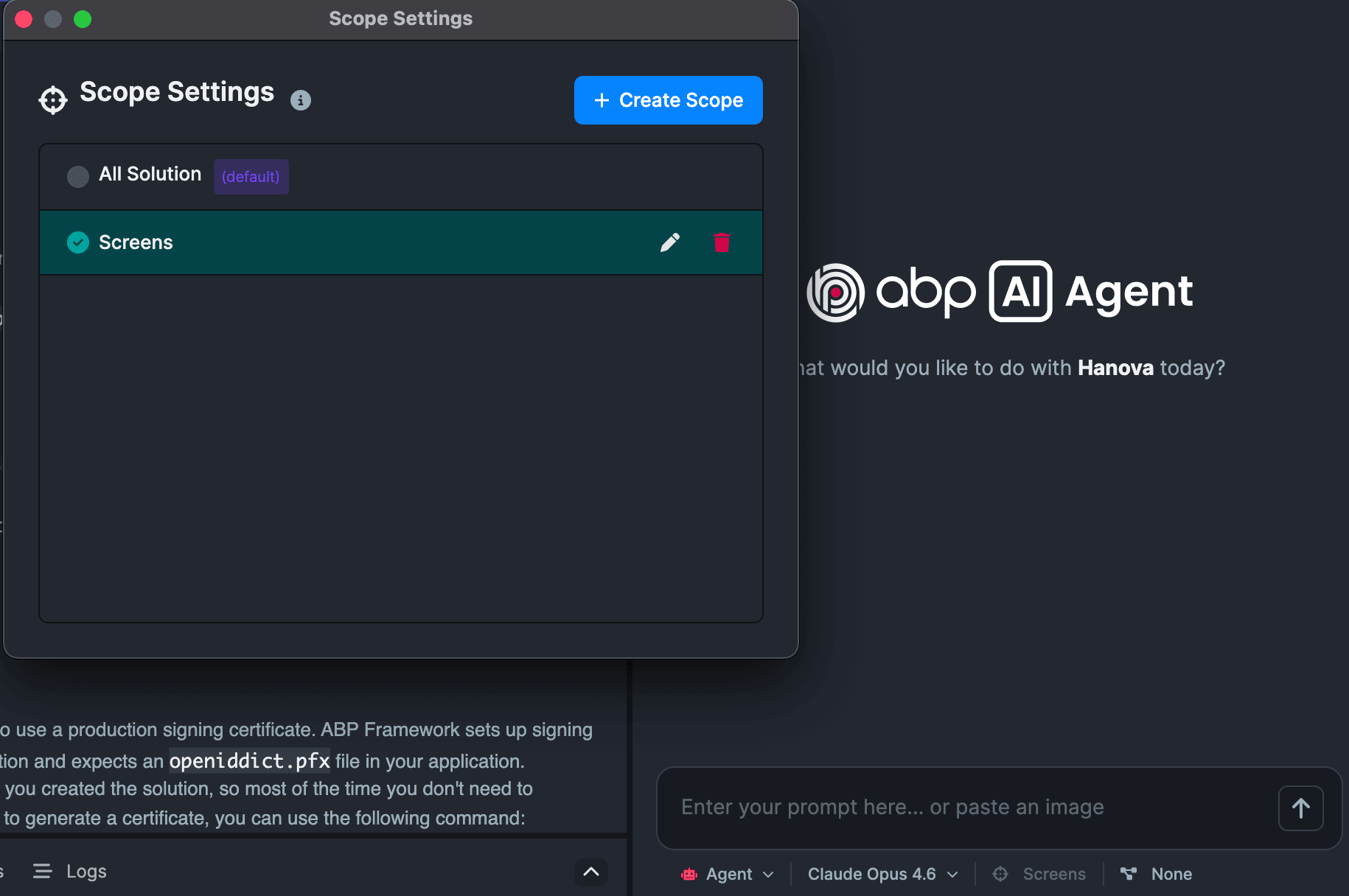Close the Scope Settings window with the red button
The width and height of the screenshot is (1349, 896).
tap(24, 19)
